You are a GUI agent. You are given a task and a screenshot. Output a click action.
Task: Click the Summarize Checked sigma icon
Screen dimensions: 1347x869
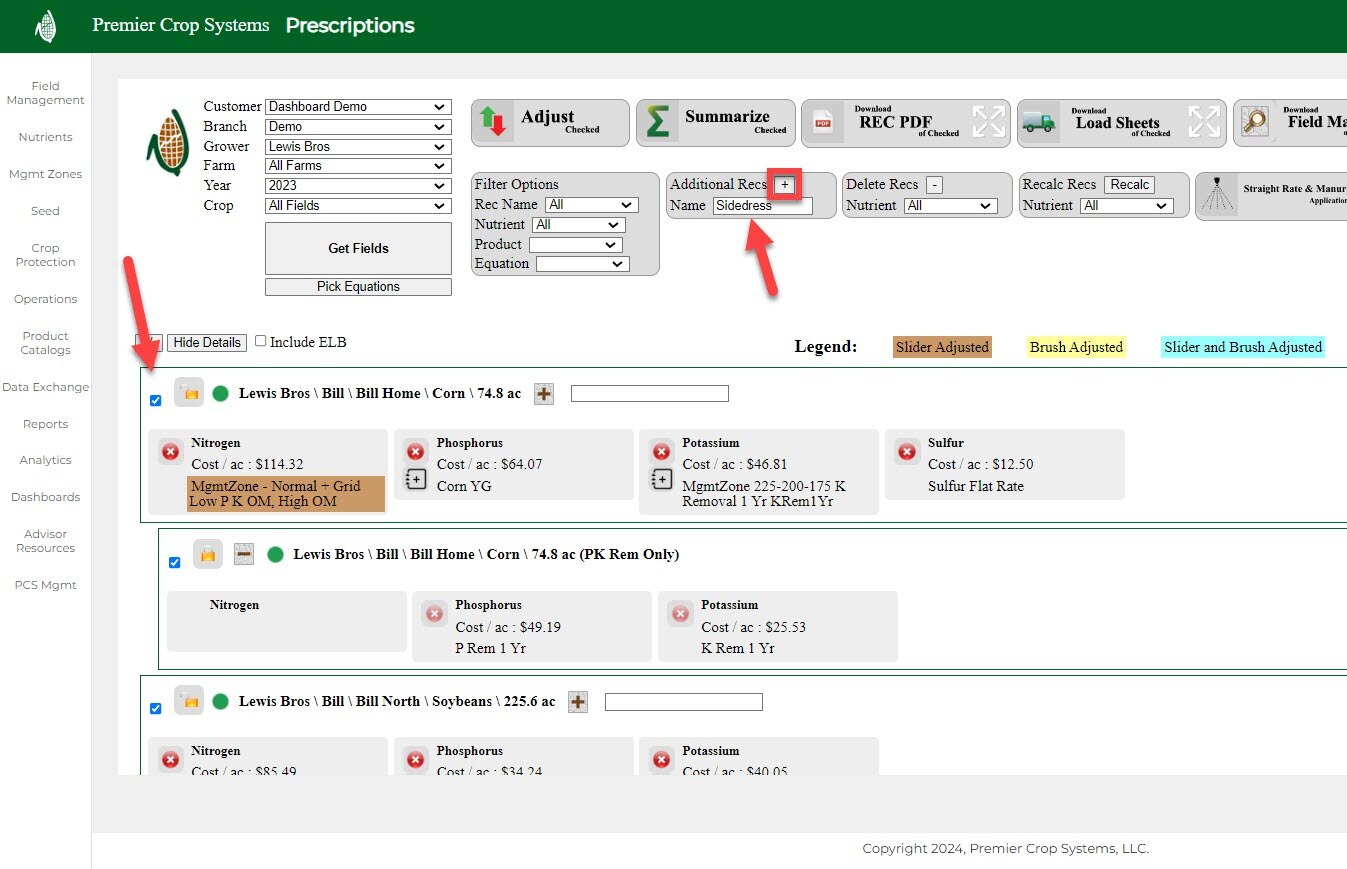coord(657,122)
